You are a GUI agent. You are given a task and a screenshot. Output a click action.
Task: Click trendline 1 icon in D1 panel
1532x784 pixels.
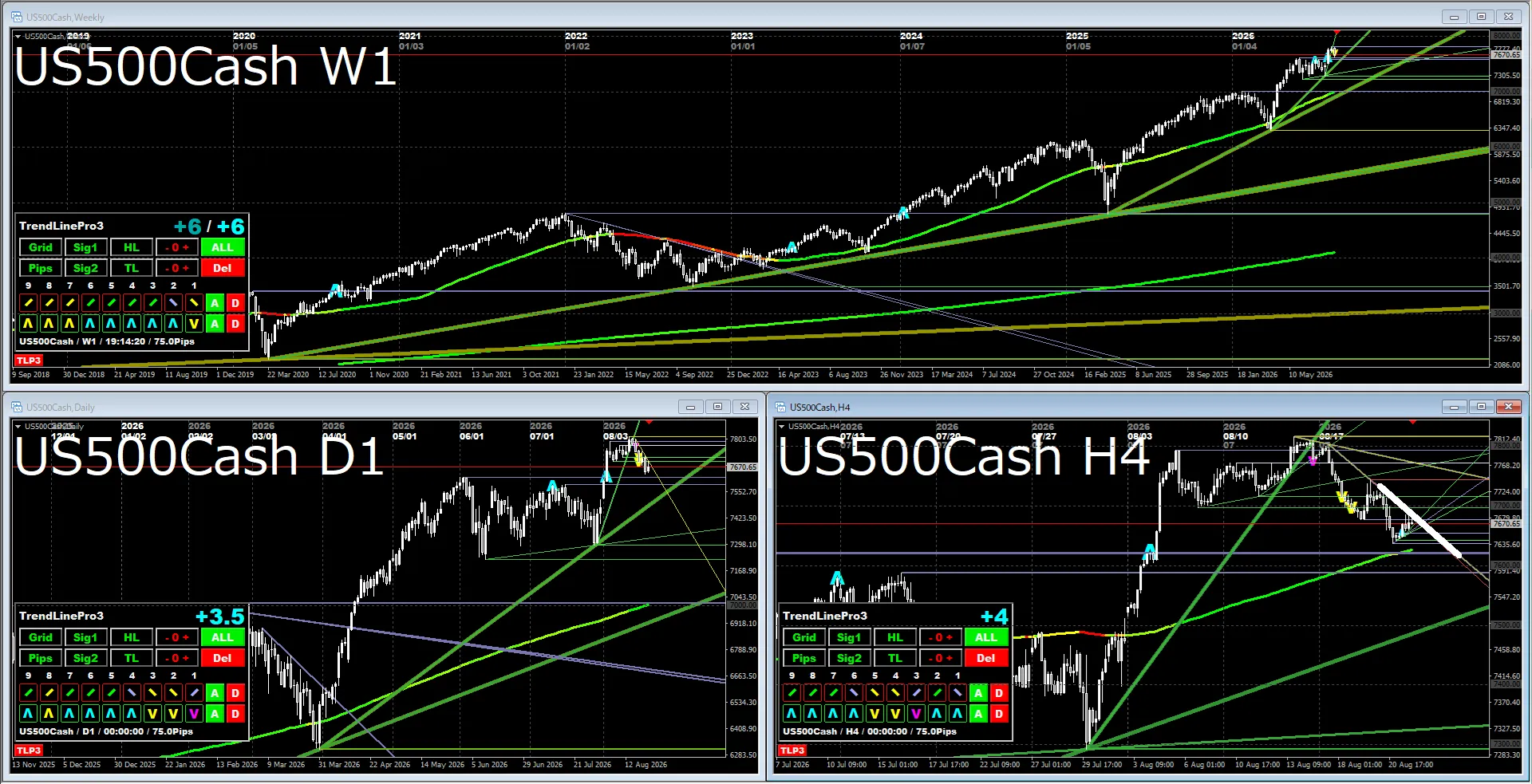[194, 693]
